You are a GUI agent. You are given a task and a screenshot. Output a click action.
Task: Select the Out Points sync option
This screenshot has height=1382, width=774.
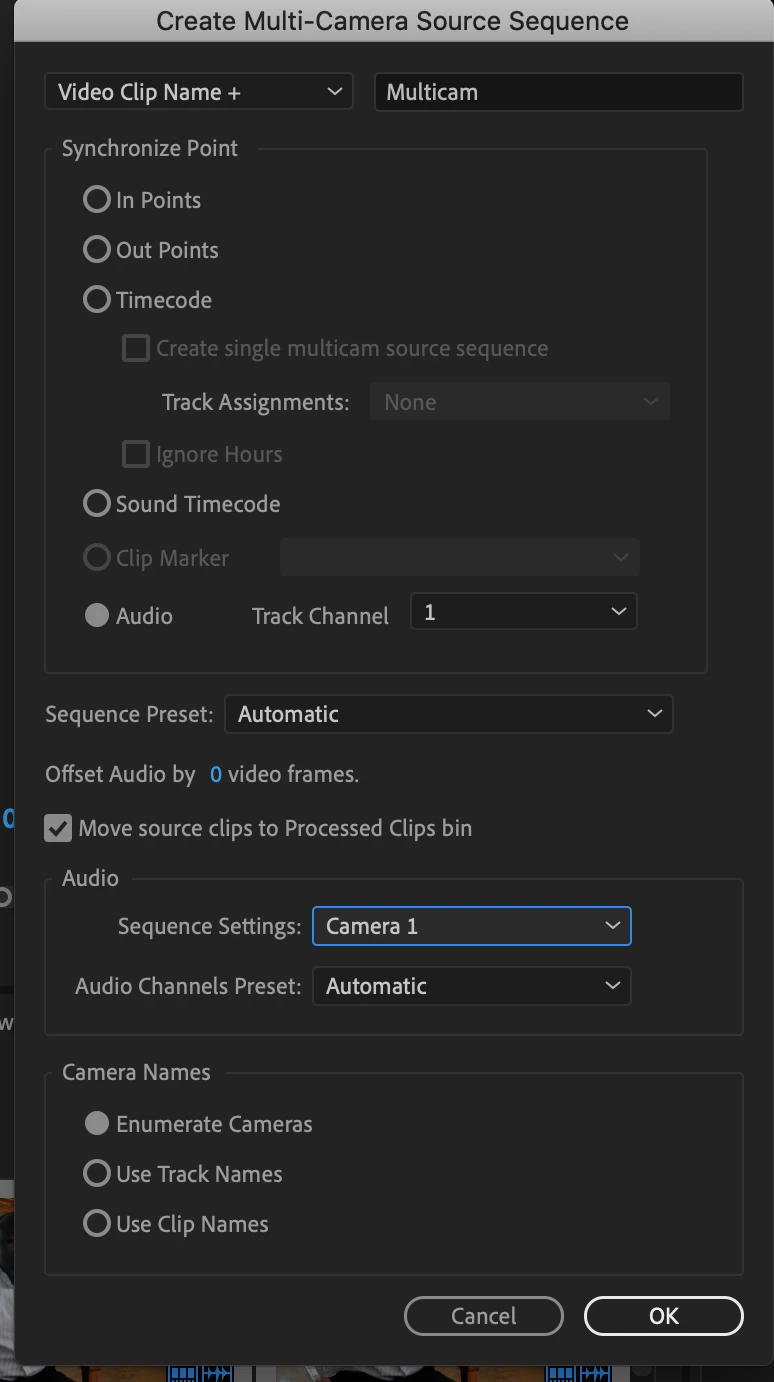[97, 250]
